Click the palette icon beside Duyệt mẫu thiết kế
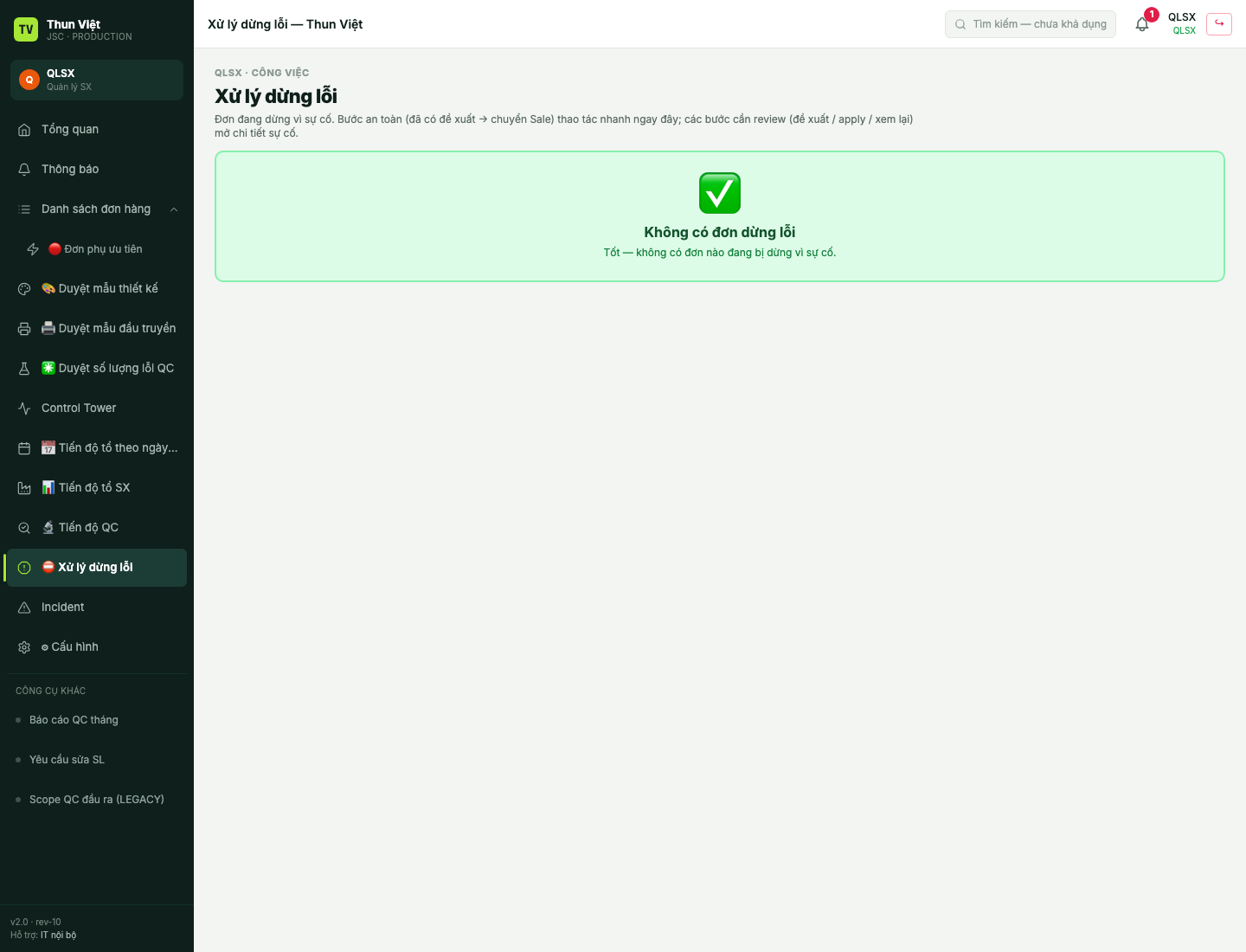 [x=24, y=289]
